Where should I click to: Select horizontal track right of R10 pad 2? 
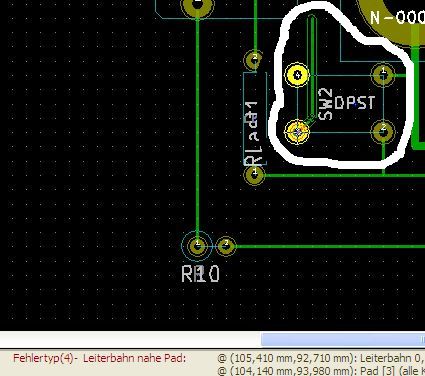tap(330, 247)
